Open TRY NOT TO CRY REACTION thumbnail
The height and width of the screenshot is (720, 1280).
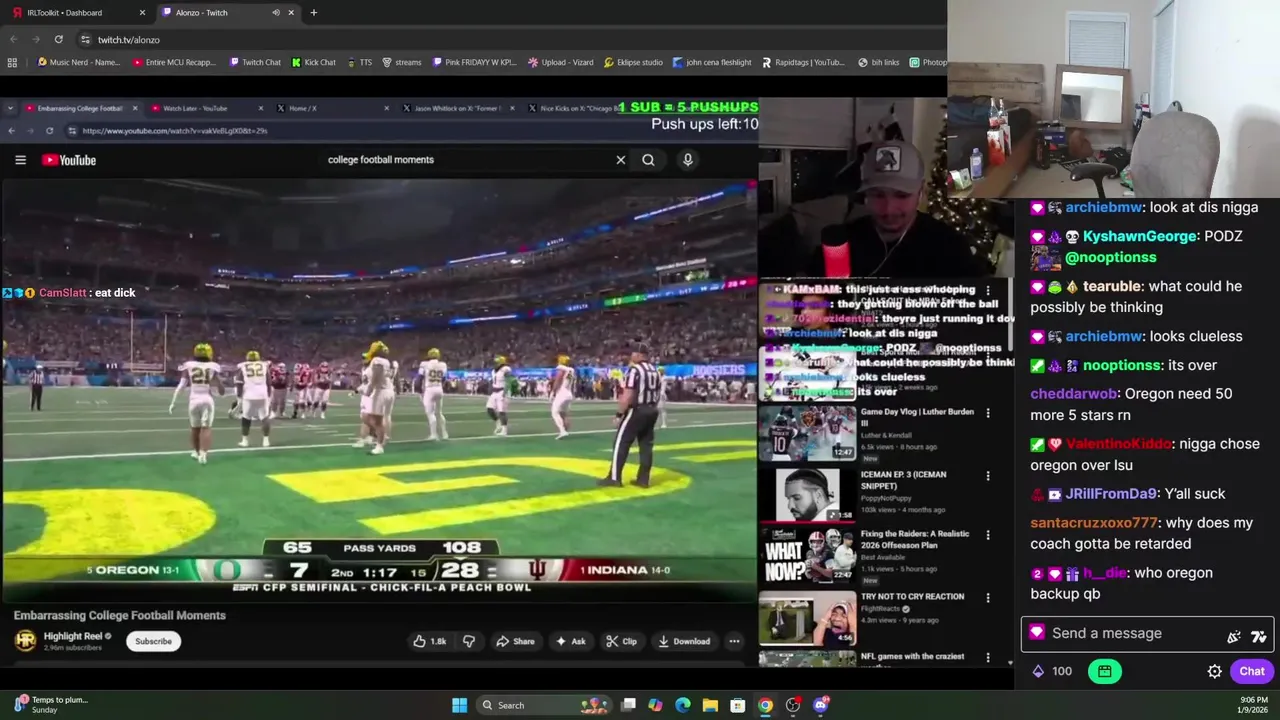807,617
